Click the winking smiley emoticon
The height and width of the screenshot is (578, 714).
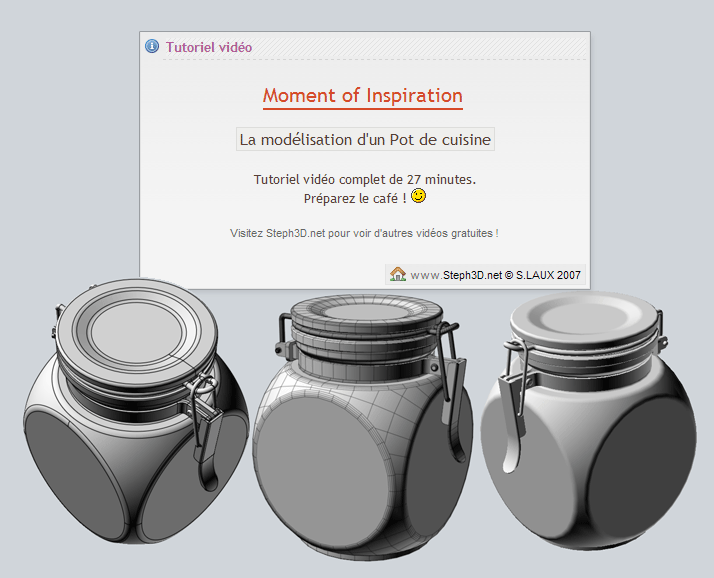click(418, 195)
